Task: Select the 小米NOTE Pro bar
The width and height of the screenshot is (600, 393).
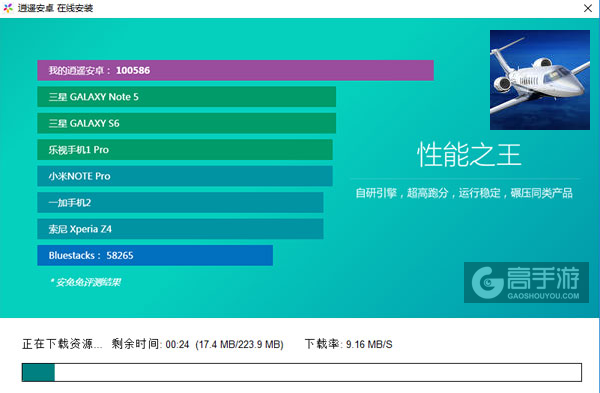Action: (185, 176)
